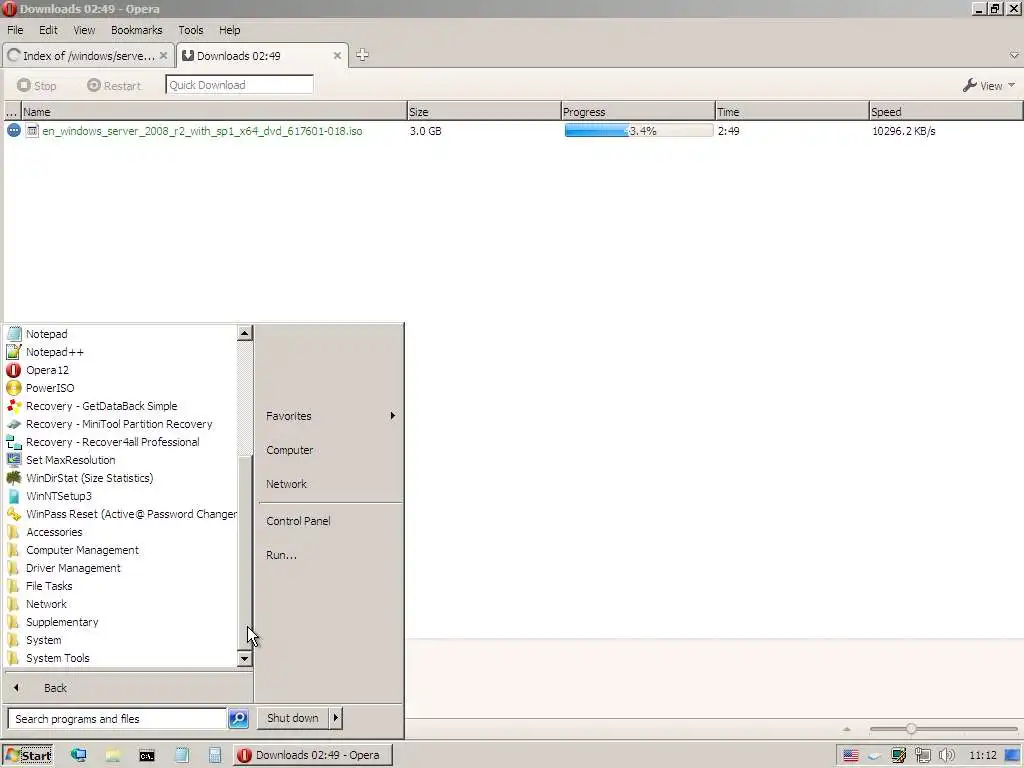The width and height of the screenshot is (1024, 768).
Task: Open the tab list dropdown arrow on the tab bar
Action: pos(1014,56)
